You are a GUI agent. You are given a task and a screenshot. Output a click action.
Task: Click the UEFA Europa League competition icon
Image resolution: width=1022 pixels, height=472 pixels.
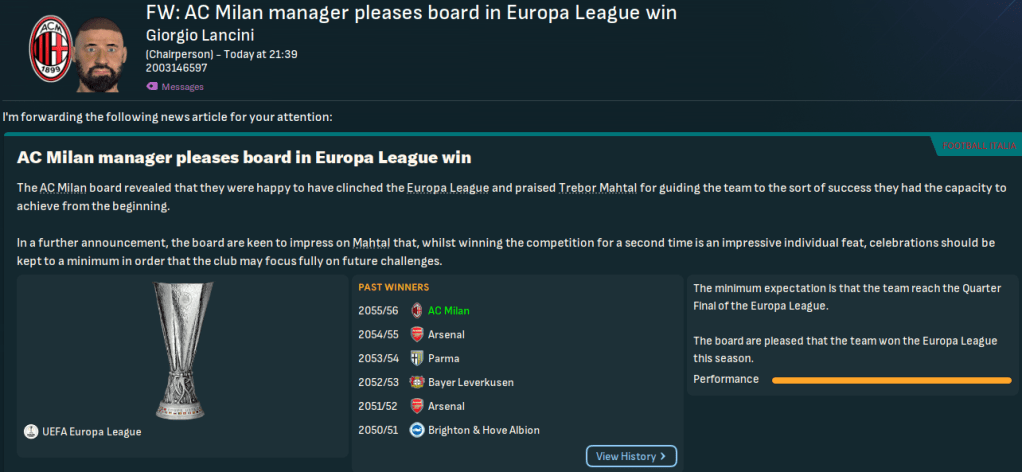tap(30, 432)
